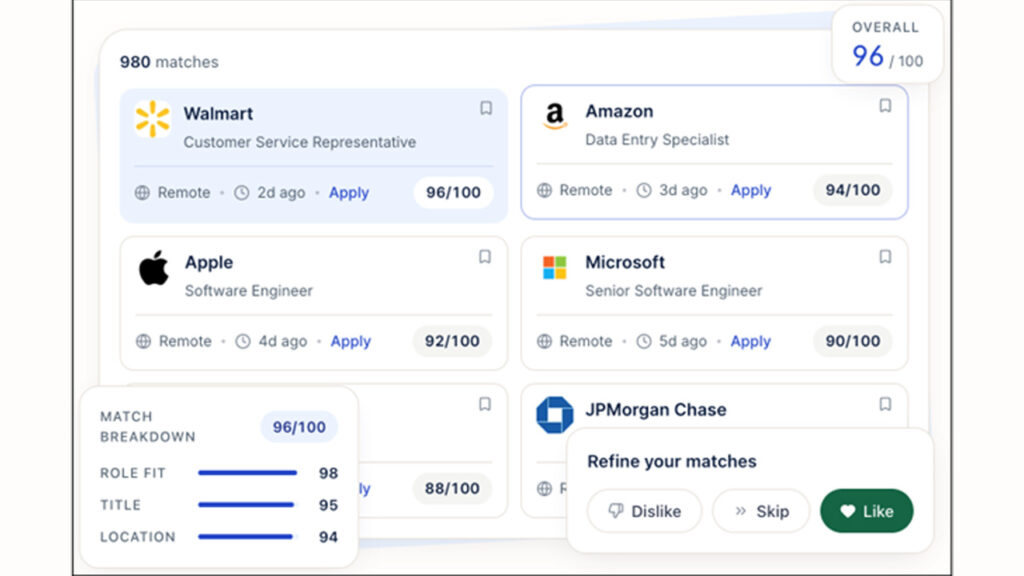The width and height of the screenshot is (1024, 576).
Task: Click the Role Fit progress bar
Action: (248, 473)
